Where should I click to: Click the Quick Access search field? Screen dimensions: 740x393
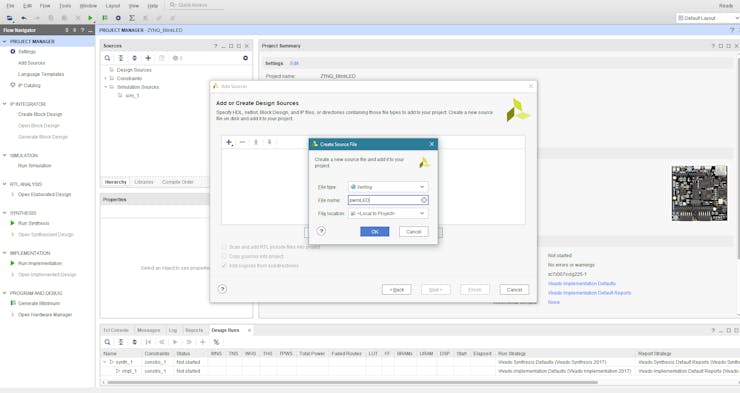point(196,5)
